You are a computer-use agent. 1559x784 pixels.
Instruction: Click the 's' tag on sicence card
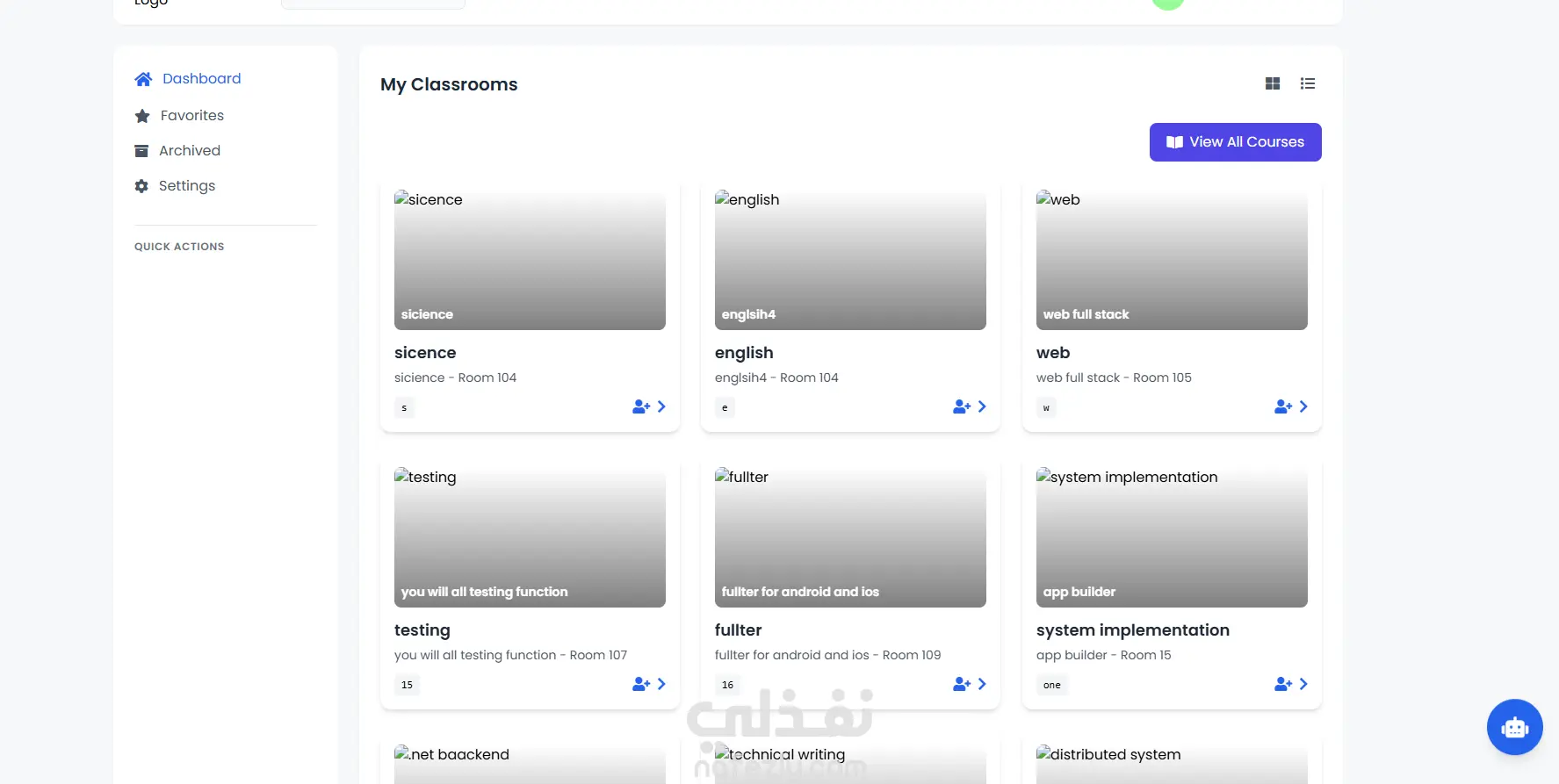(404, 407)
